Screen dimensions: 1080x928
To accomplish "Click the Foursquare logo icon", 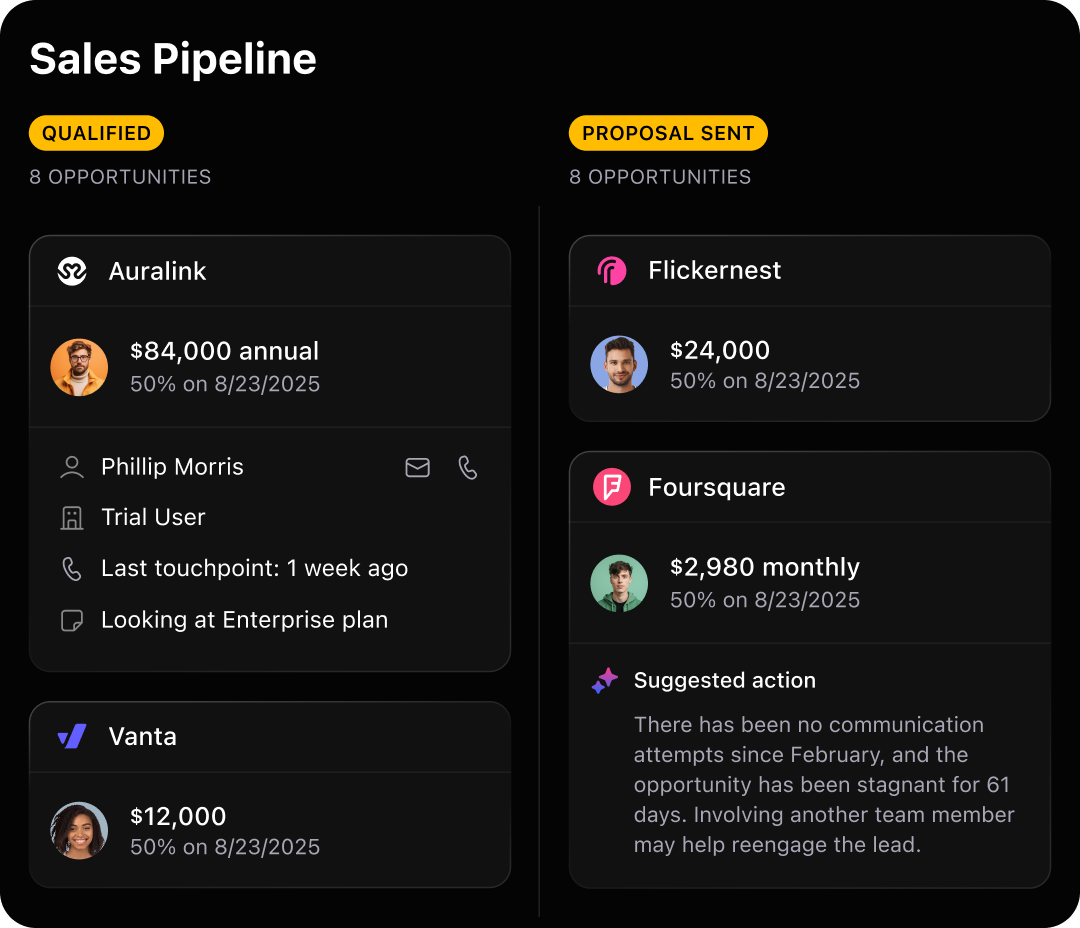I will pyautogui.click(x=612, y=487).
